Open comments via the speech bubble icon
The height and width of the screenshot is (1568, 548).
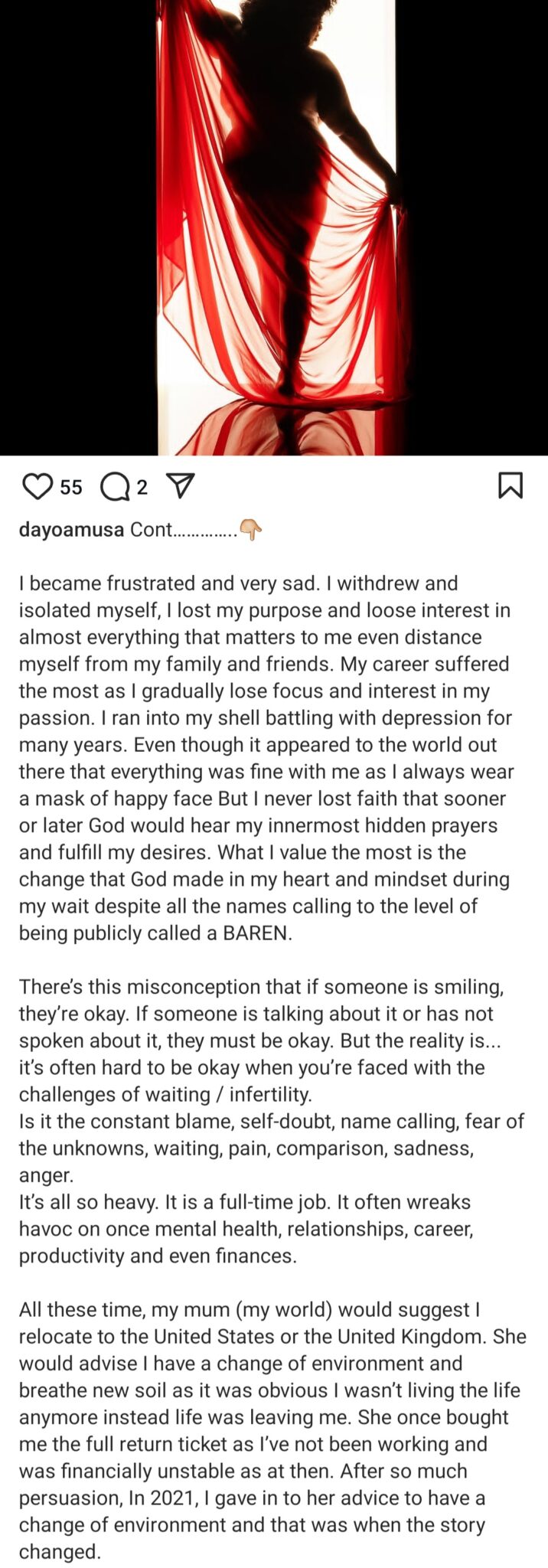(x=115, y=486)
